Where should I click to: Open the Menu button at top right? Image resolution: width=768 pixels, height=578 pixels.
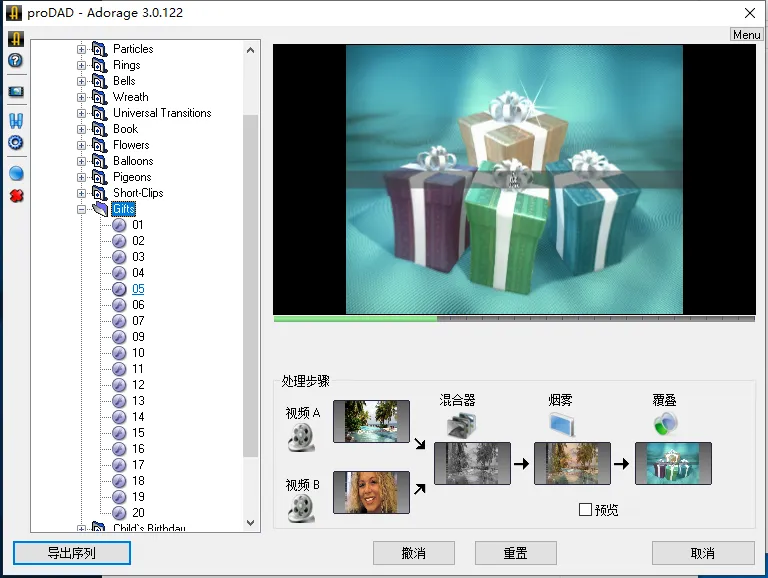tap(746, 35)
